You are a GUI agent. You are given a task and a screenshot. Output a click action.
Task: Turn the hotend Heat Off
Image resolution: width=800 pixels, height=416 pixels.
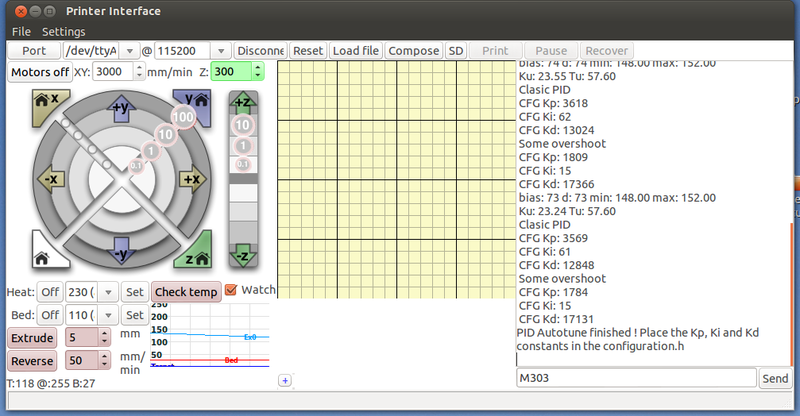pyautogui.click(x=49, y=292)
